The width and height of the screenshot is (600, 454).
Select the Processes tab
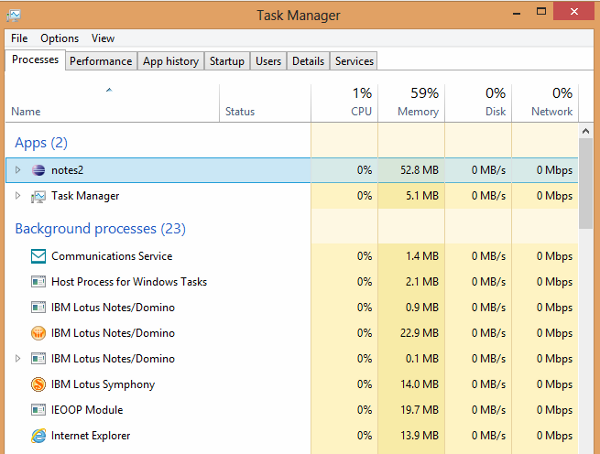(35, 60)
